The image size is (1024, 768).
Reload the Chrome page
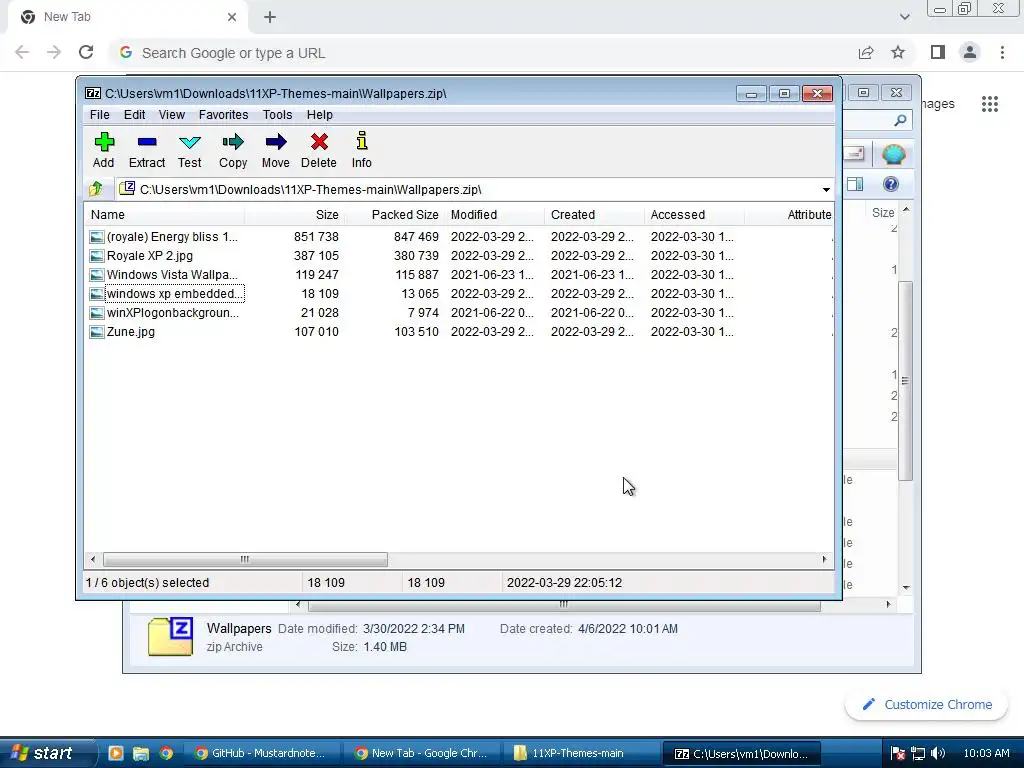coord(86,52)
